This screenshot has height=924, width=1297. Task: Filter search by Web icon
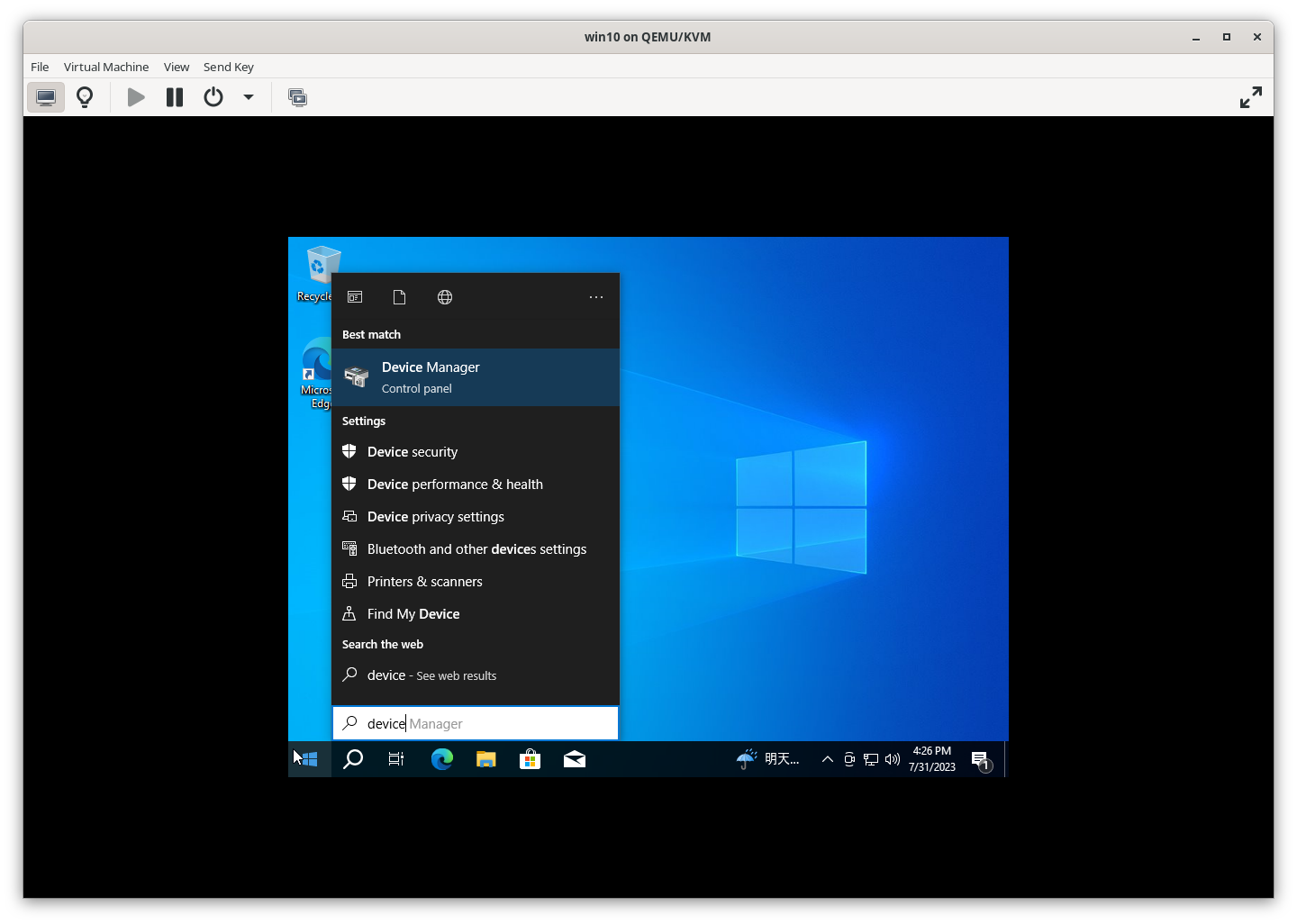pos(445,297)
